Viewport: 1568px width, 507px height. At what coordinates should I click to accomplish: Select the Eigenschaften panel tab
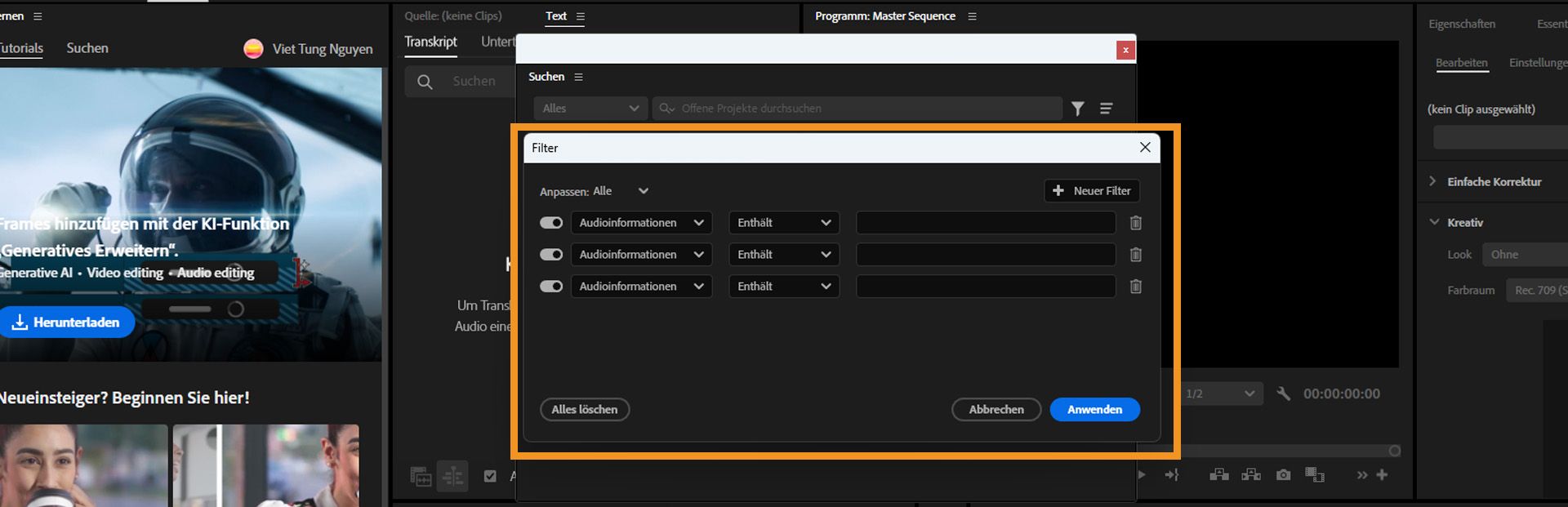coord(1462,24)
